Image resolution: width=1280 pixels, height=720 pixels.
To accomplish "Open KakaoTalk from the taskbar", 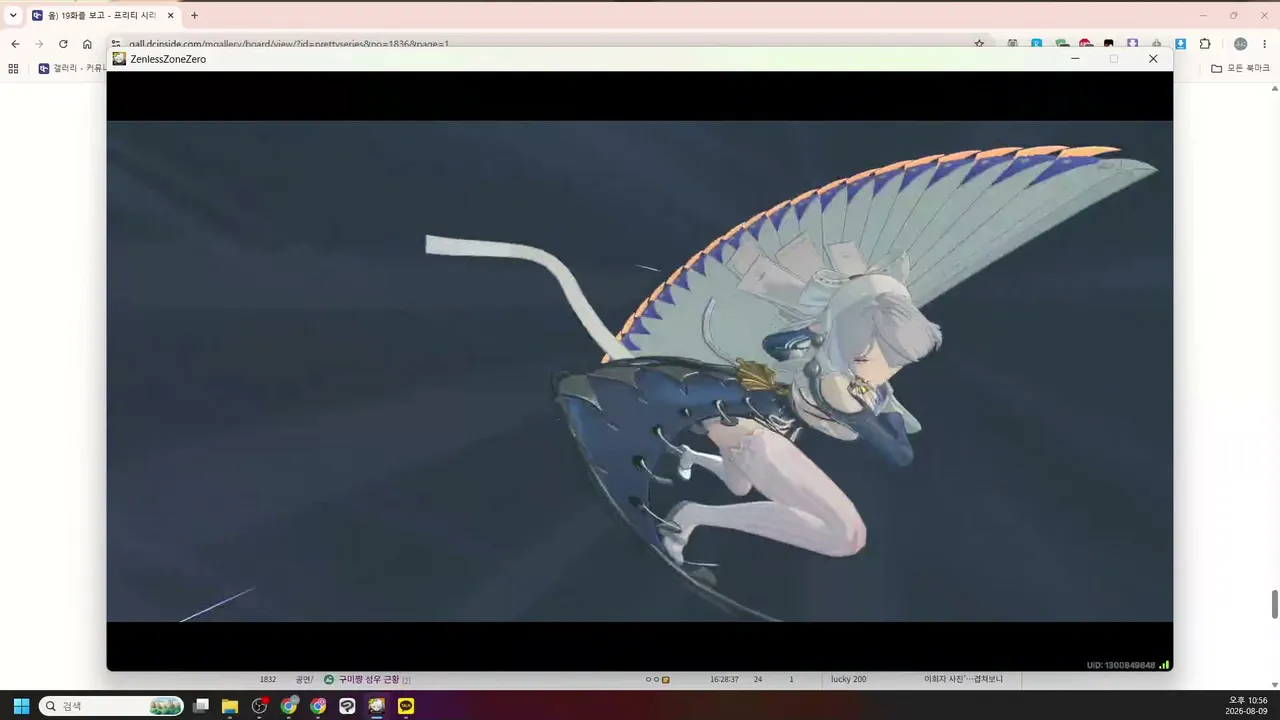I will click(406, 706).
